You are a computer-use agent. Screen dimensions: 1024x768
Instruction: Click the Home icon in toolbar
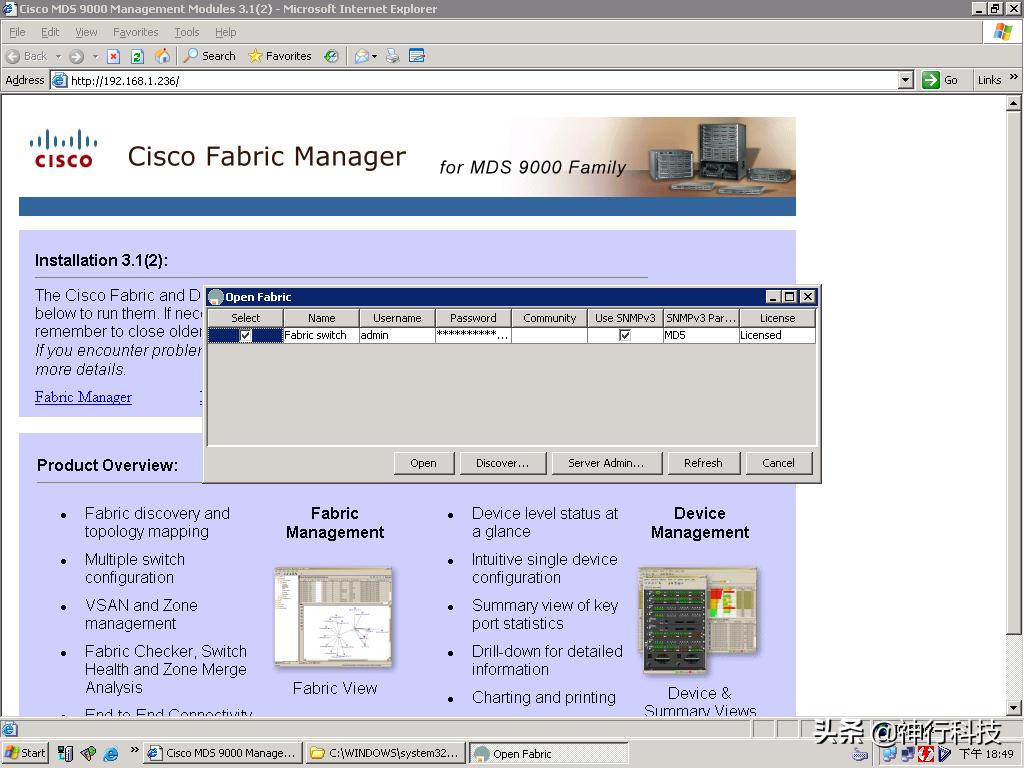pos(162,56)
